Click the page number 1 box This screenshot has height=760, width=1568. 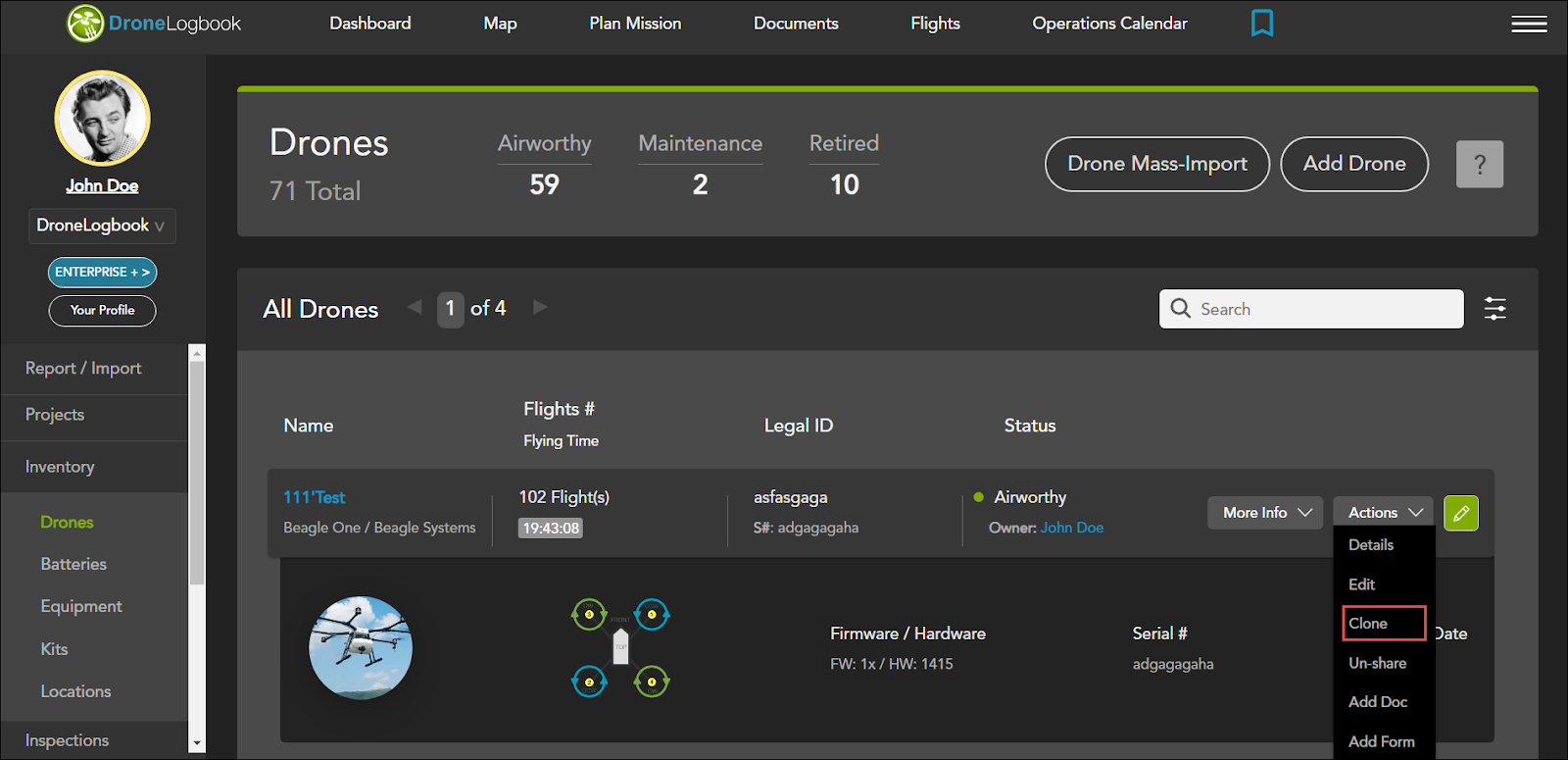tap(450, 309)
